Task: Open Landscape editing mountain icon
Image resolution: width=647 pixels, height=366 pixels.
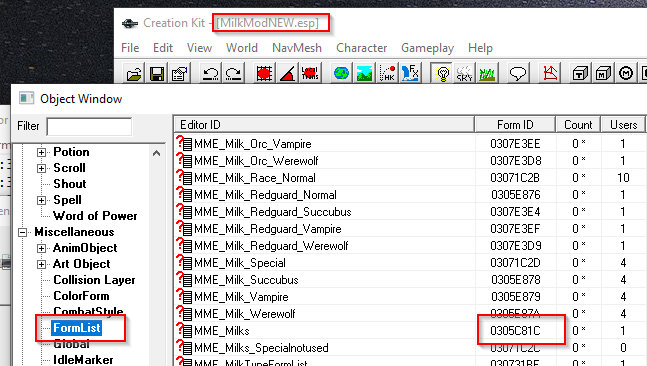Action: tap(364, 74)
